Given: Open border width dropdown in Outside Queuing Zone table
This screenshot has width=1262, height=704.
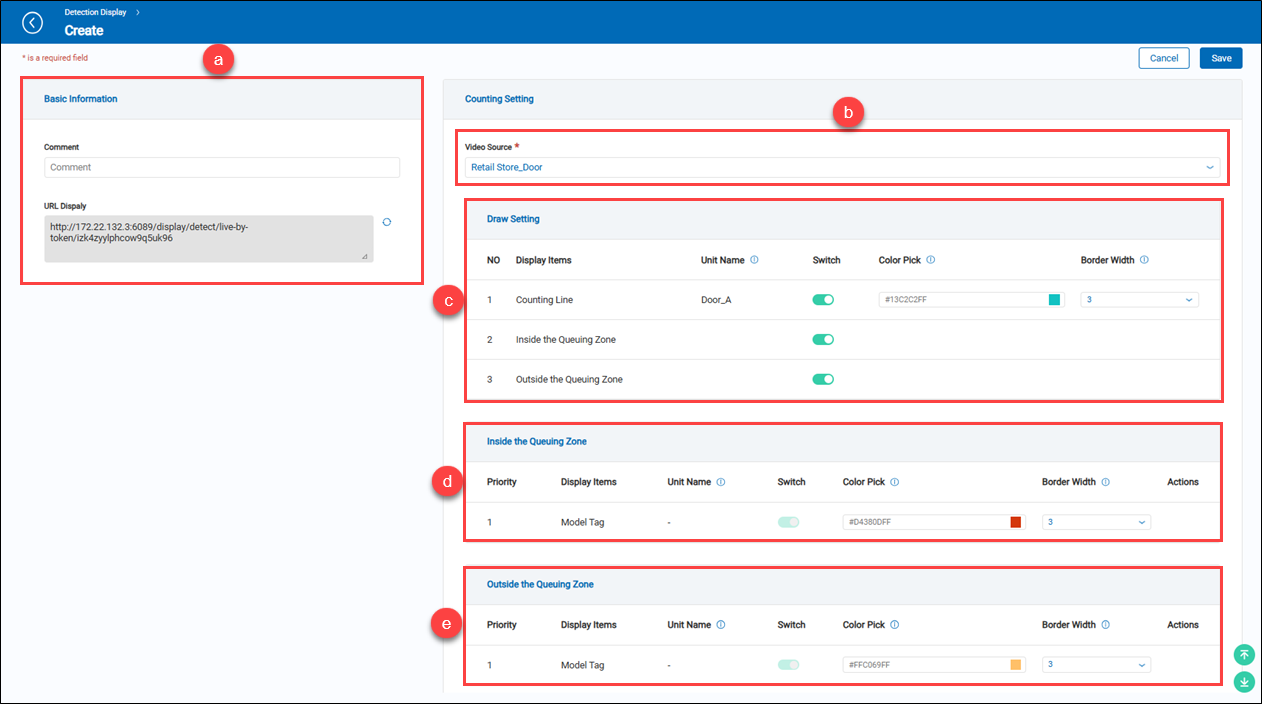Looking at the screenshot, I should click(x=1096, y=665).
